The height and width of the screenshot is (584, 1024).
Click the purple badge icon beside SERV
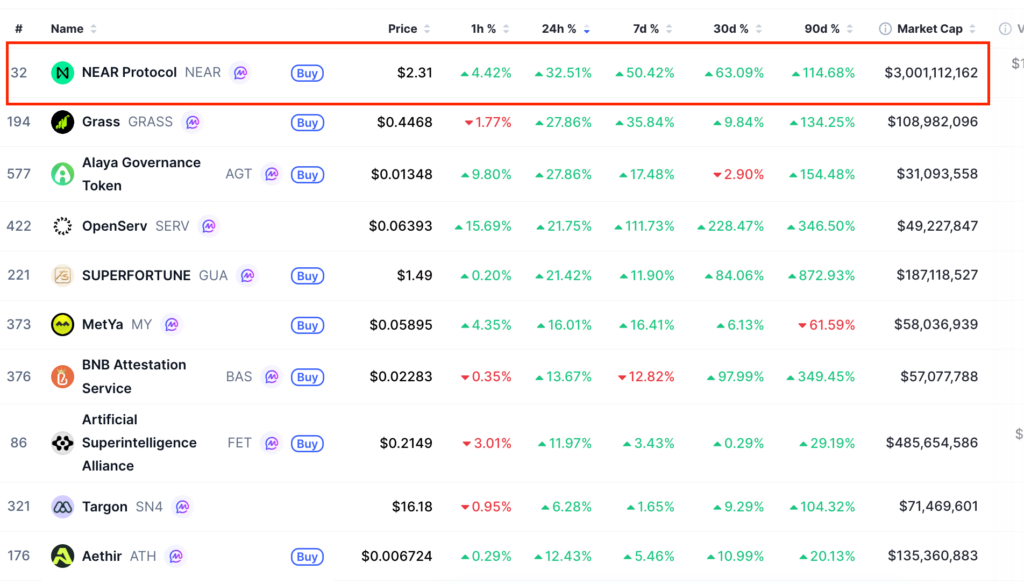click(x=208, y=226)
